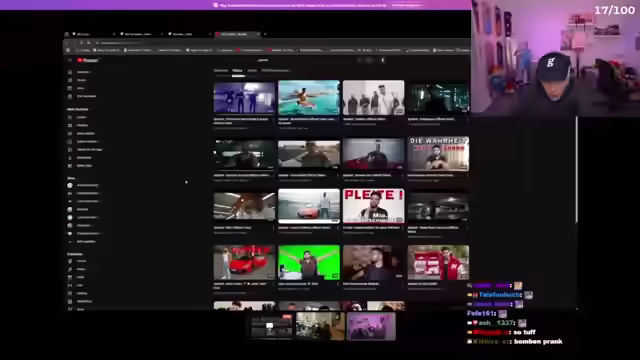
Task: Click the page scrollbar right of the video grid
Action: click(576, 169)
